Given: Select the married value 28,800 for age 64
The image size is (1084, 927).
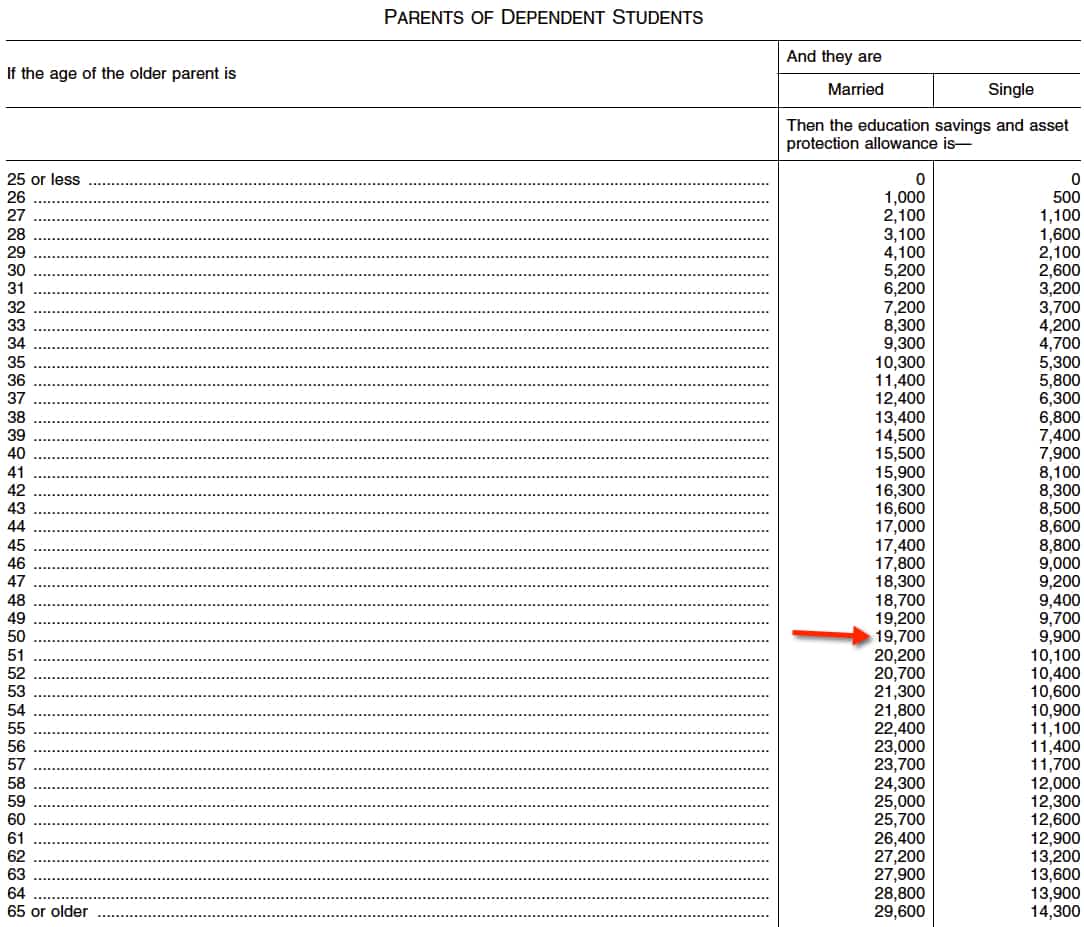Looking at the screenshot, I should click(x=899, y=893).
